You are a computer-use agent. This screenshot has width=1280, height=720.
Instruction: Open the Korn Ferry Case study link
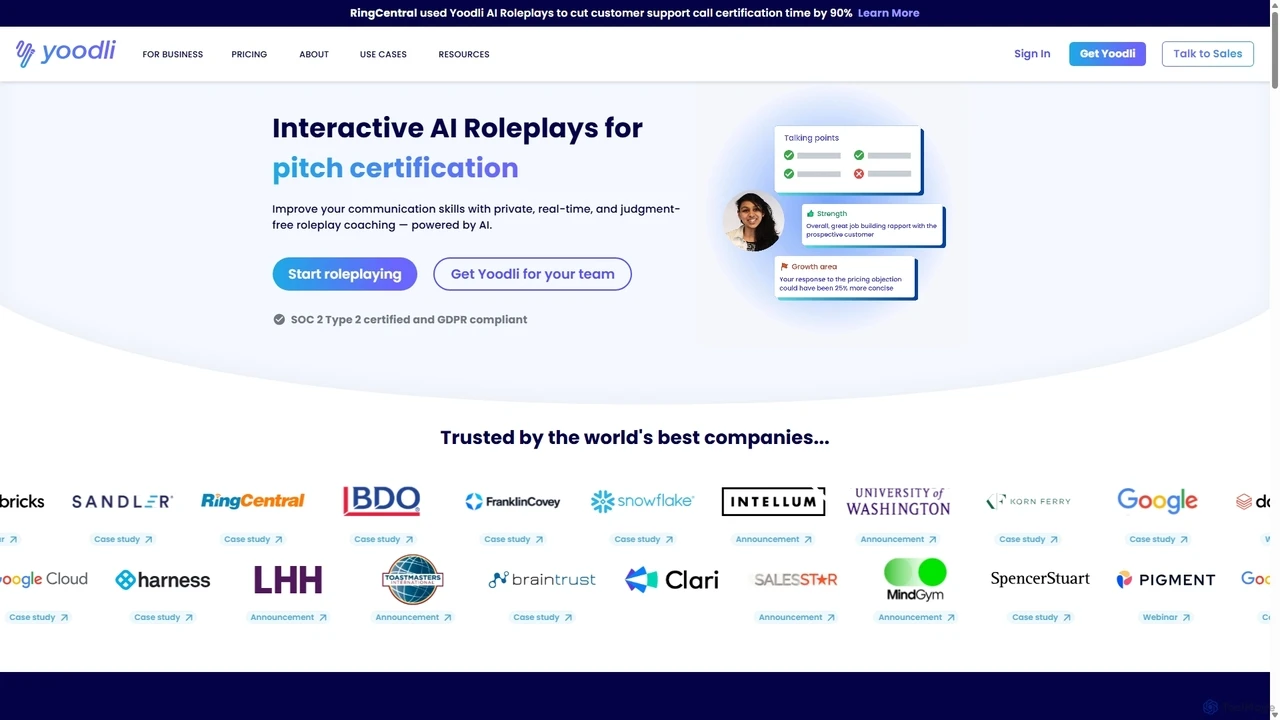1028,539
